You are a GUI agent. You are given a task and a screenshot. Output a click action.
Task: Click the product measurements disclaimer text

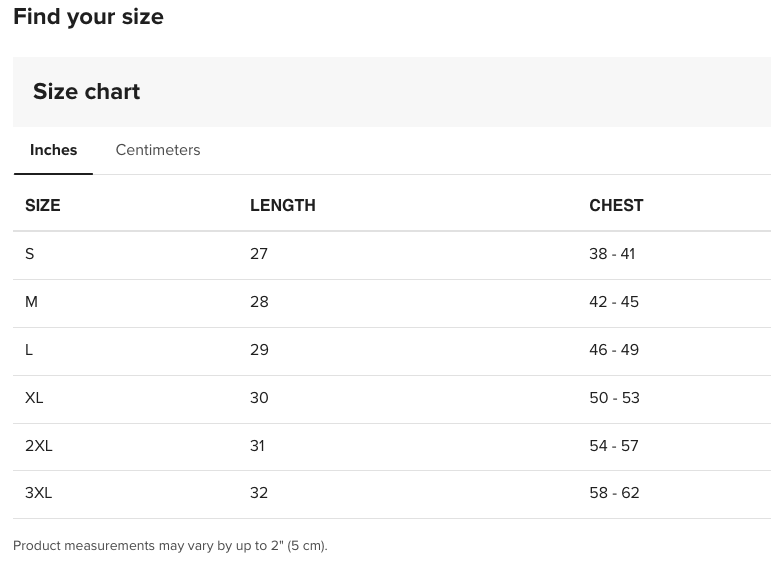pos(170,546)
